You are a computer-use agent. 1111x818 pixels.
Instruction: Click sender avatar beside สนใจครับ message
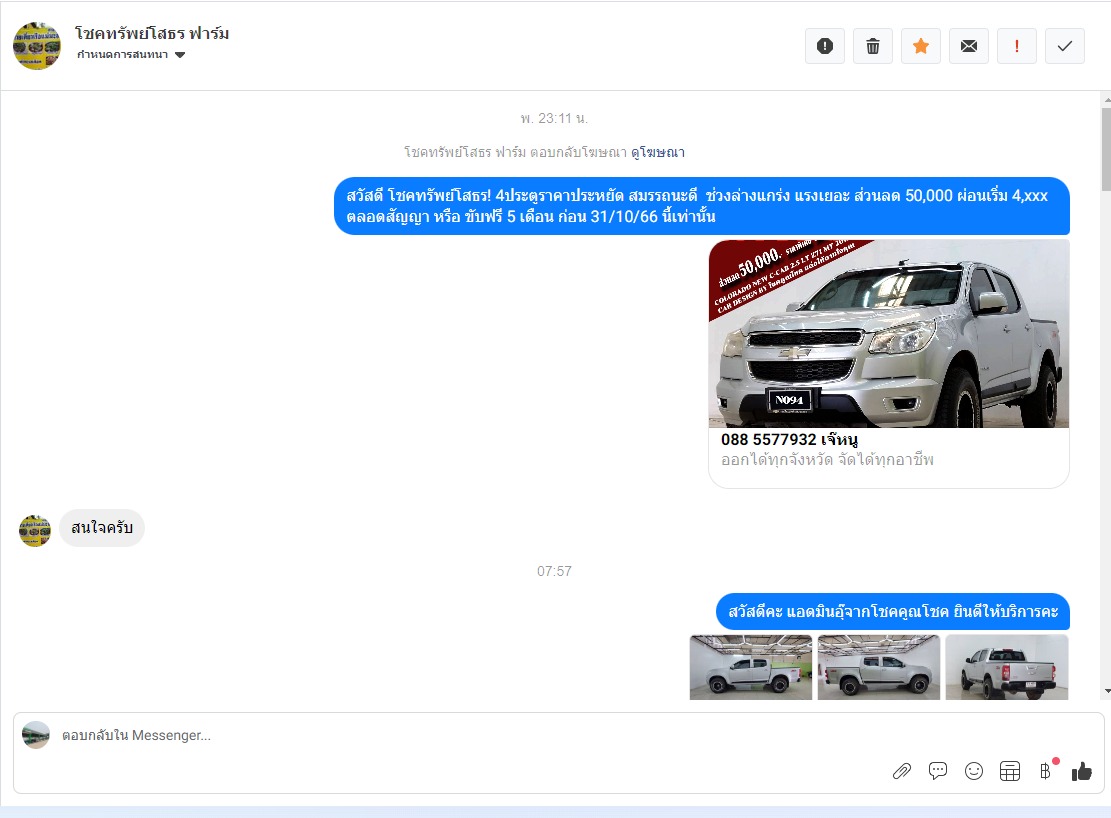tap(35, 531)
